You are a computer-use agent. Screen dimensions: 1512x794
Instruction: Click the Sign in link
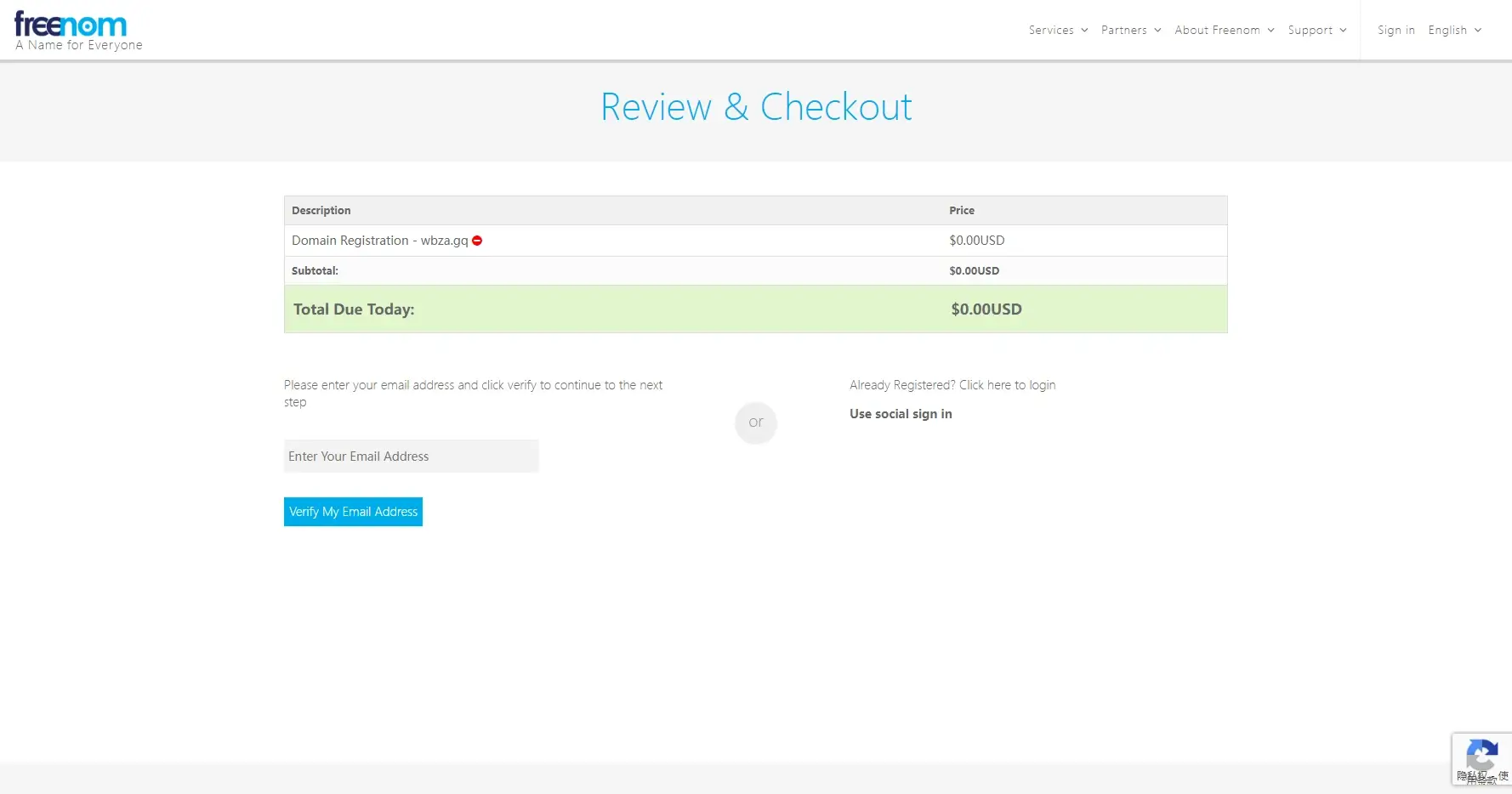(1395, 31)
